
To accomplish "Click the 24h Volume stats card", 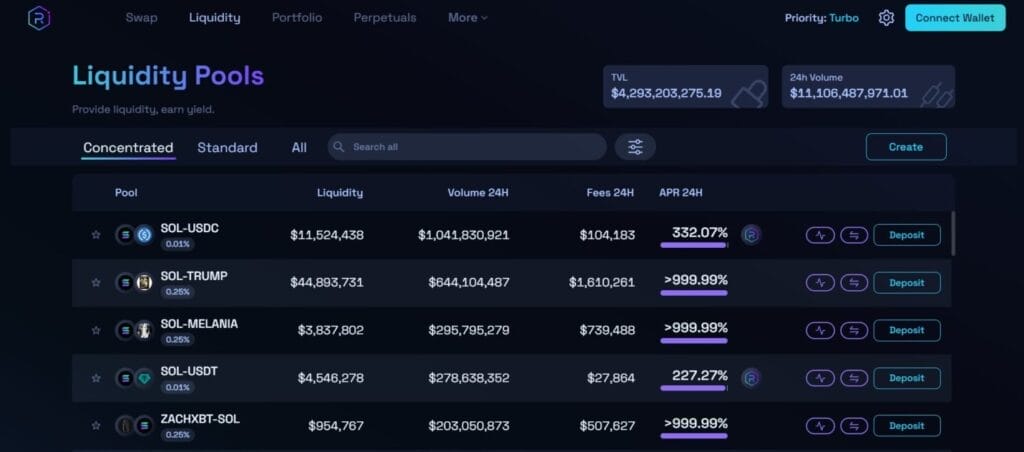I will point(869,86).
